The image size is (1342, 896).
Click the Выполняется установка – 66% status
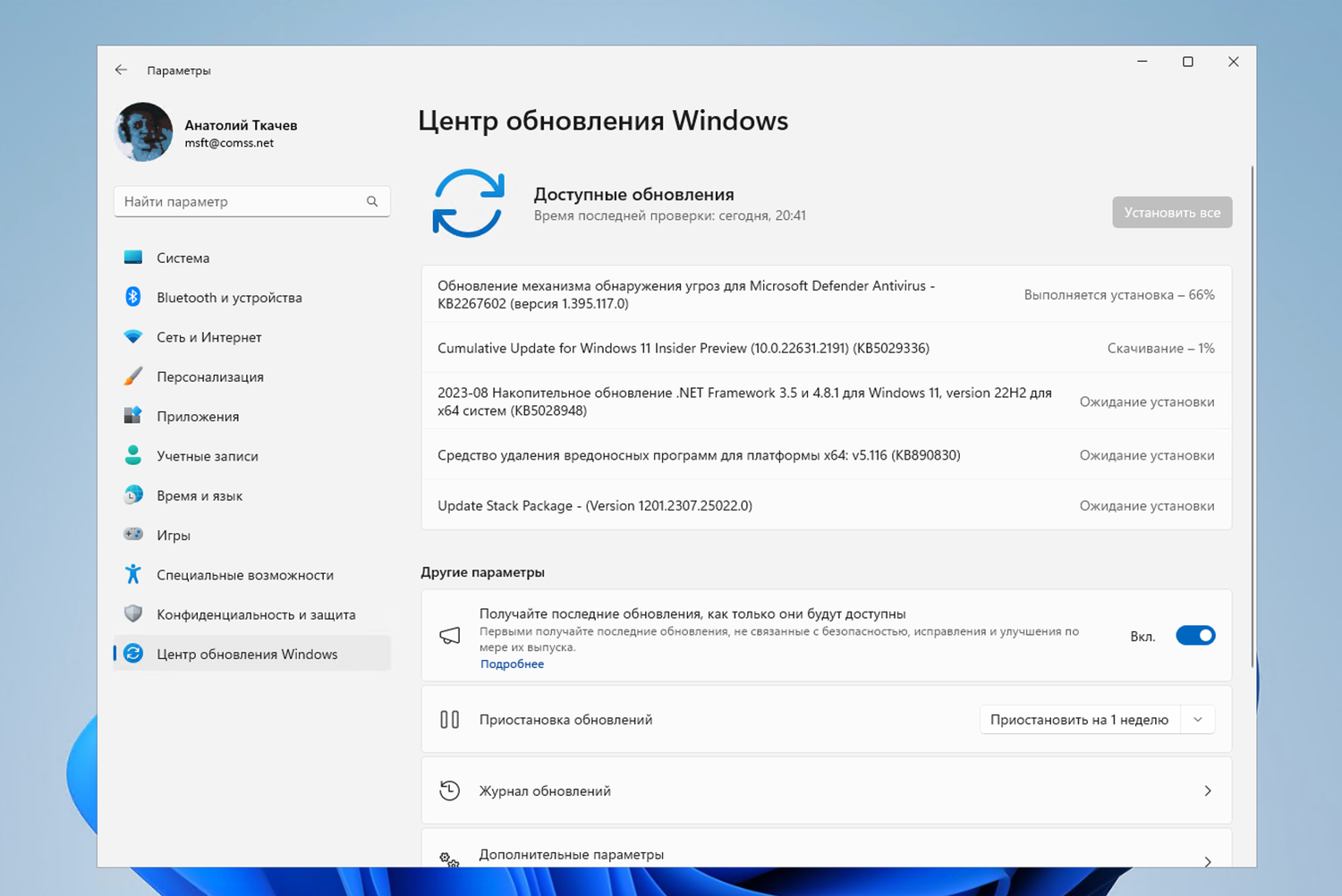pyautogui.click(x=1119, y=294)
